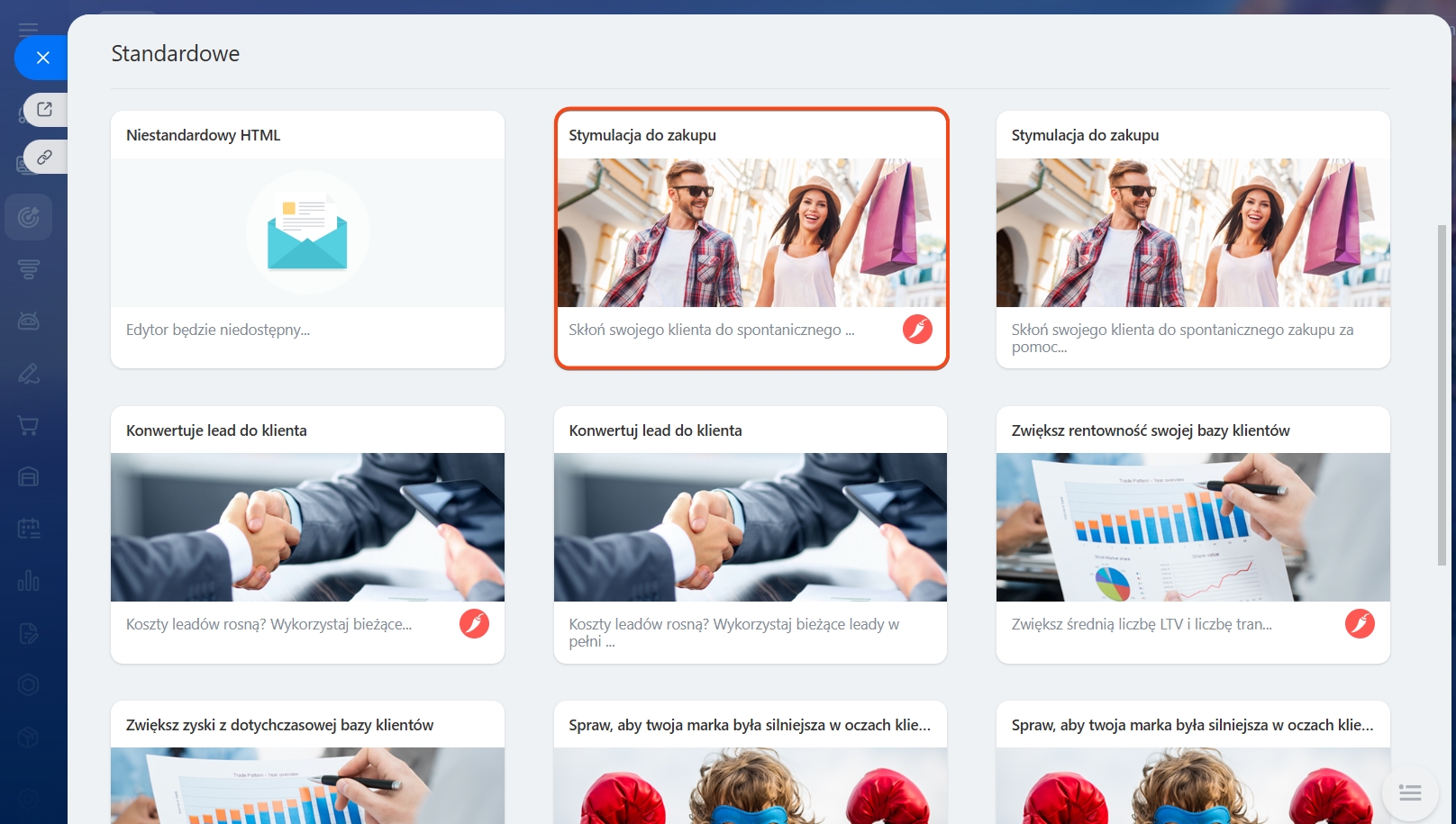Click the Zwiększ rentowność swojej bazy klientów title
This screenshot has height=824, width=1456.
1151,430
